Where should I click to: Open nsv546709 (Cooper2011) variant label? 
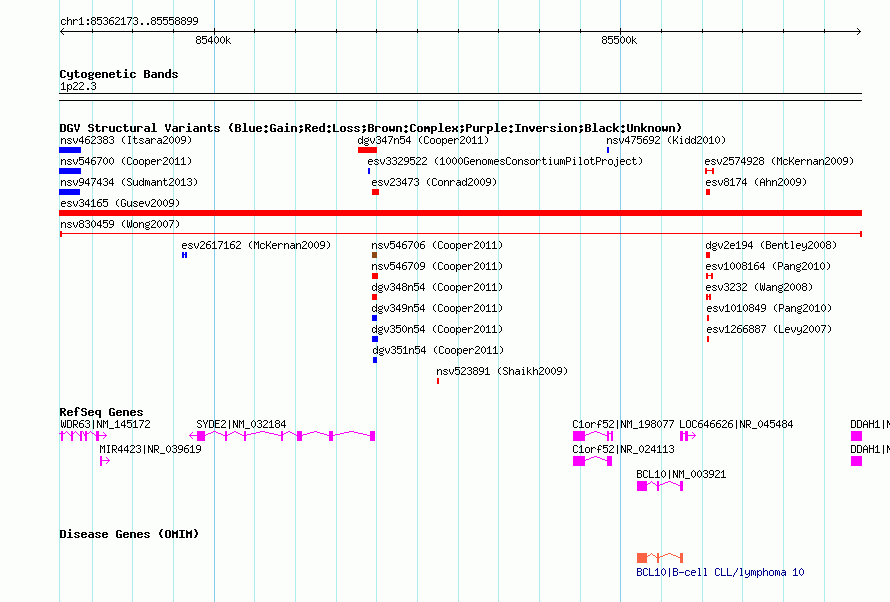[x=437, y=266]
